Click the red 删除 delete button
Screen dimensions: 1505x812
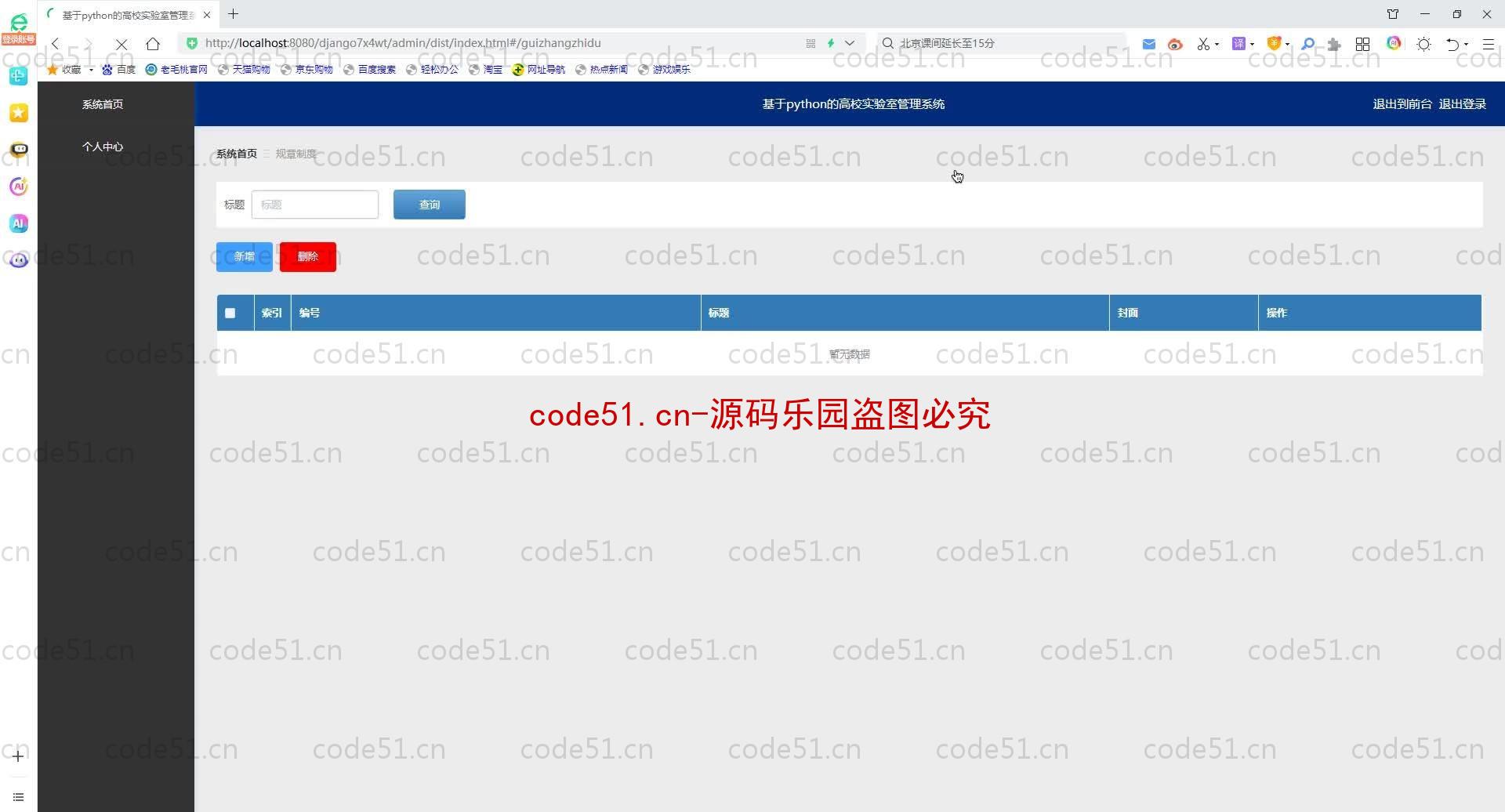click(308, 256)
